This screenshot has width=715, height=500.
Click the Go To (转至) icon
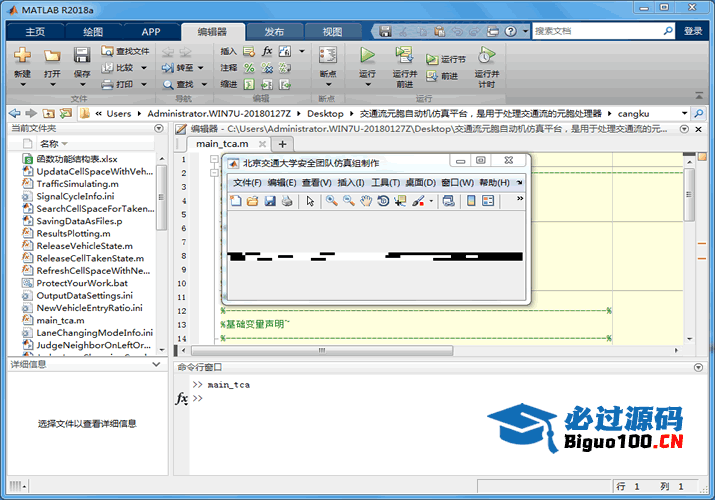click(167, 68)
